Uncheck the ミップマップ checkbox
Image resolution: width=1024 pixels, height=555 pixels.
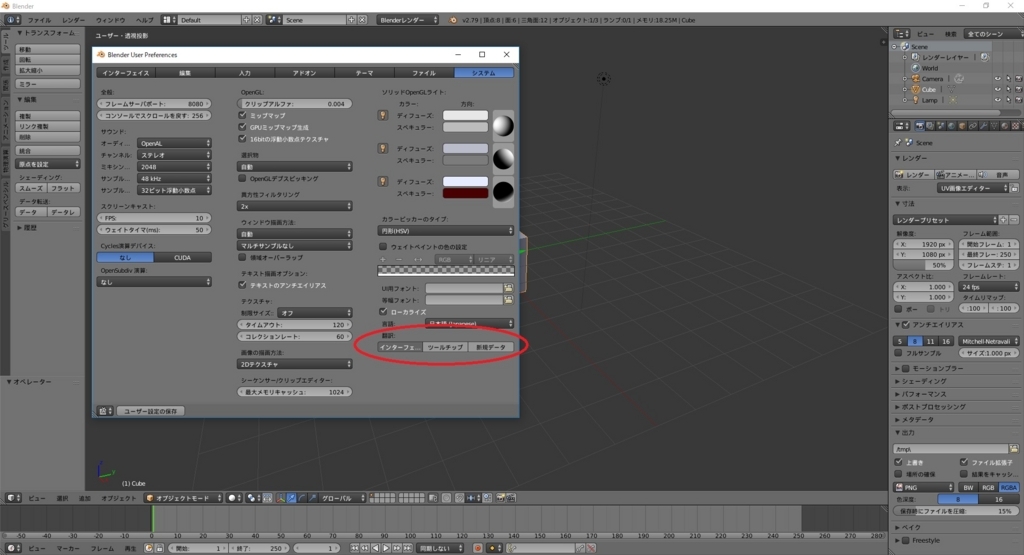click(x=243, y=116)
